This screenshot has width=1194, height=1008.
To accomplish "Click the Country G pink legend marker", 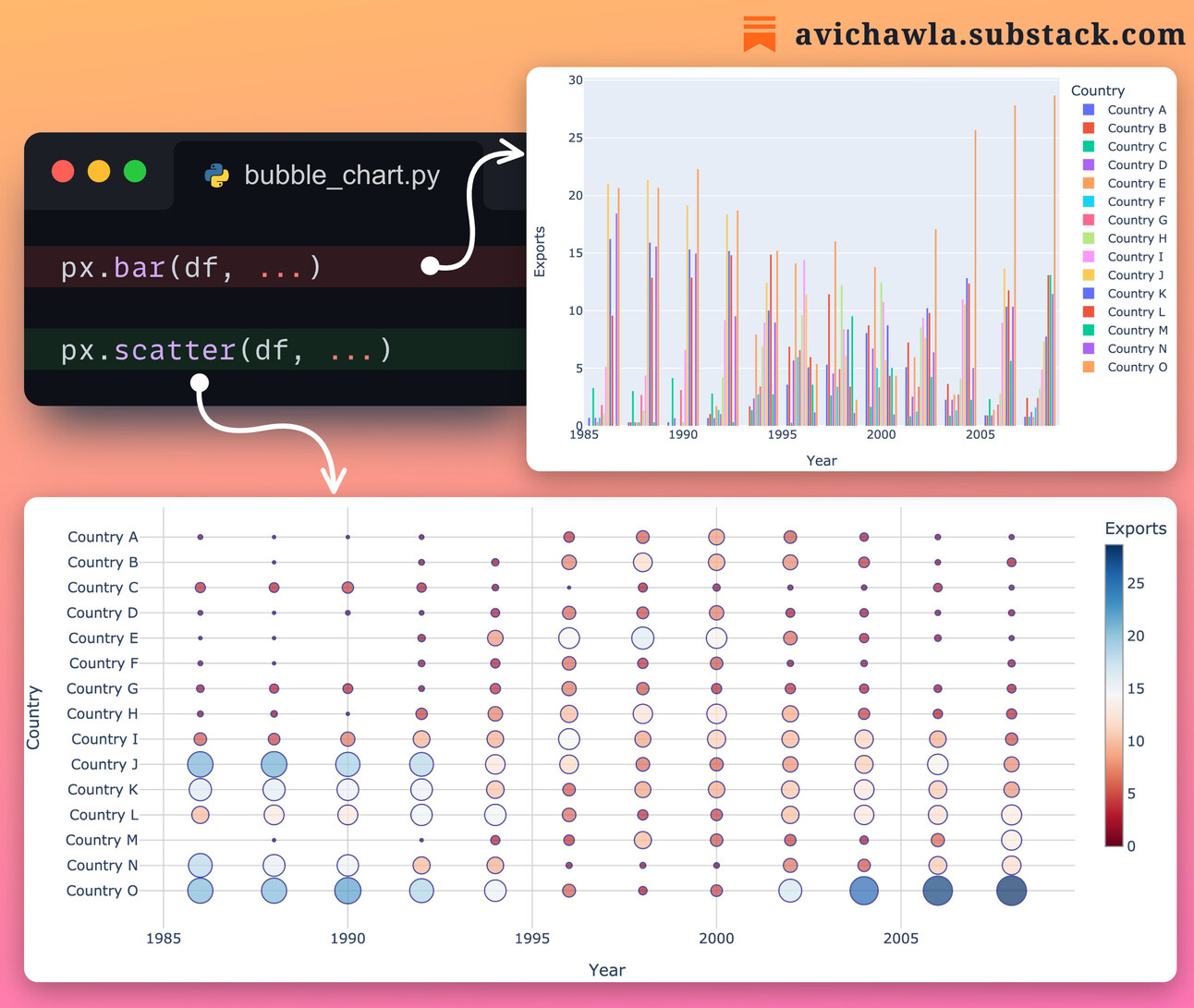I will point(1090,220).
